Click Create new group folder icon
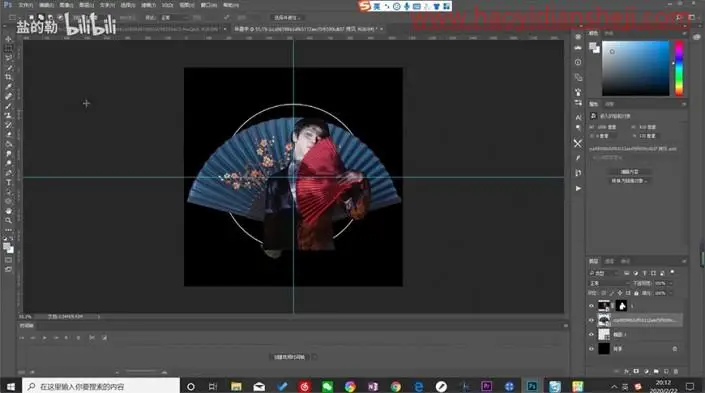The width and height of the screenshot is (705, 393). pyautogui.click(x=656, y=371)
